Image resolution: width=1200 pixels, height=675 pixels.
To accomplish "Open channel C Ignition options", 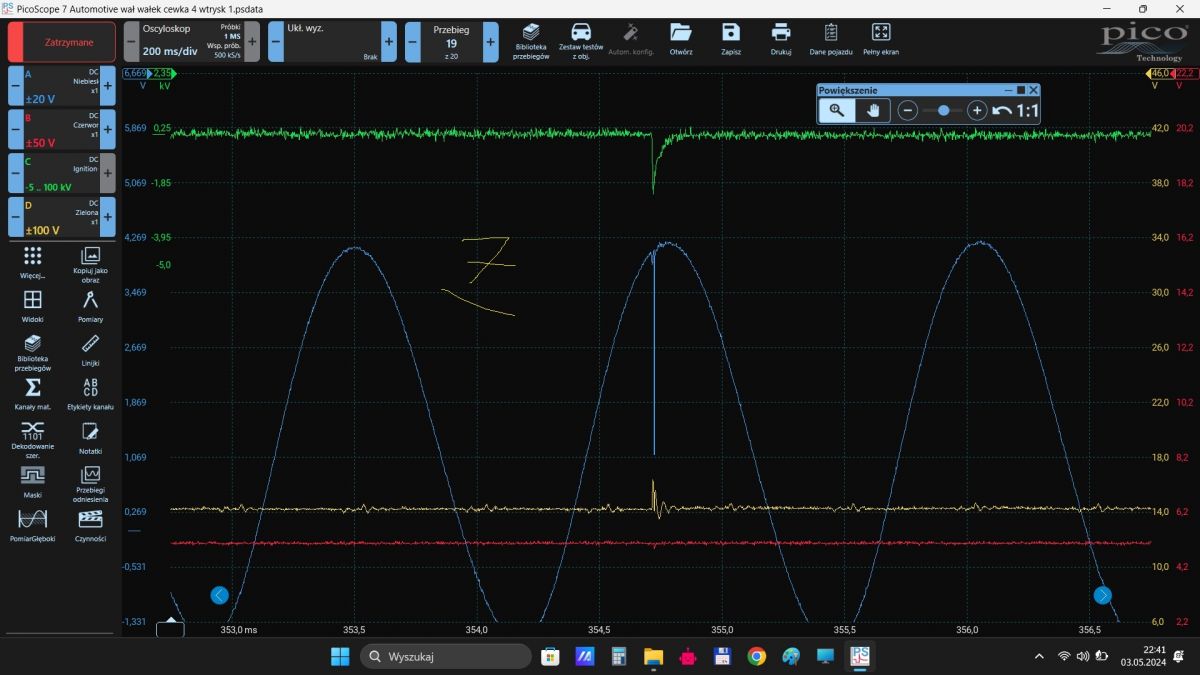I will [x=61, y=173].
